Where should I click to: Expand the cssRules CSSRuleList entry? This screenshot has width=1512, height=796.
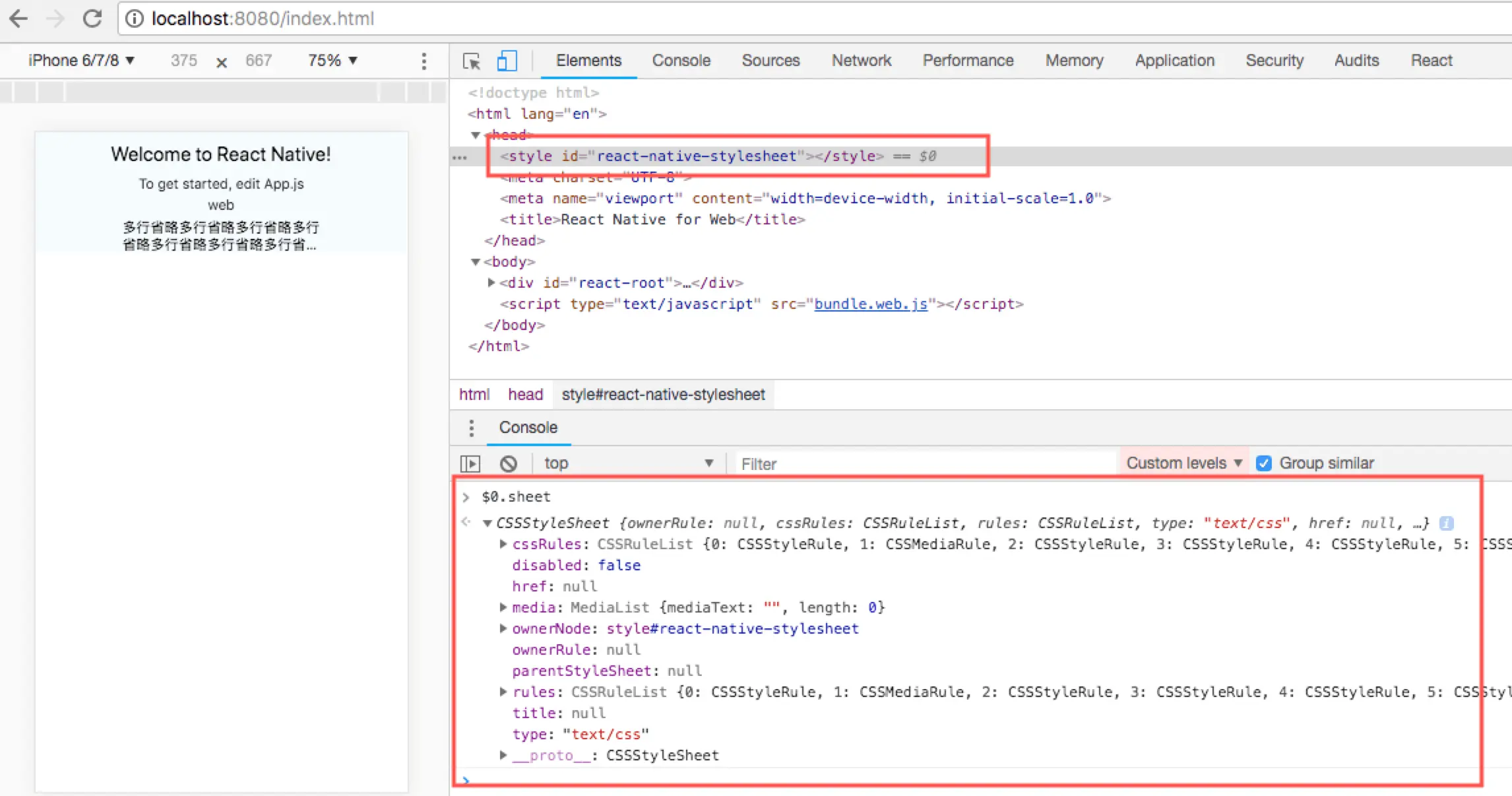coord(503,544)
